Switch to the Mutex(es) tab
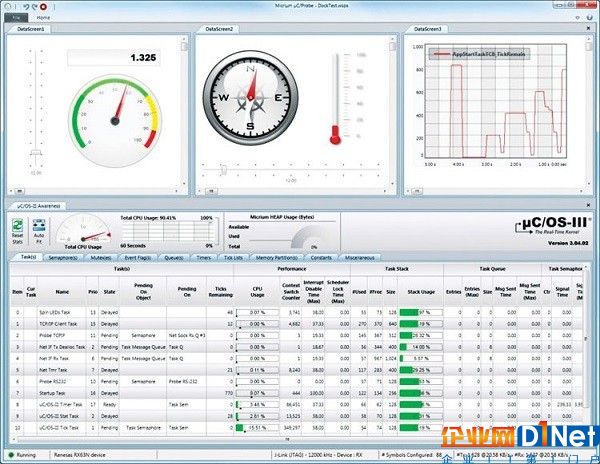 coord(101,258)
